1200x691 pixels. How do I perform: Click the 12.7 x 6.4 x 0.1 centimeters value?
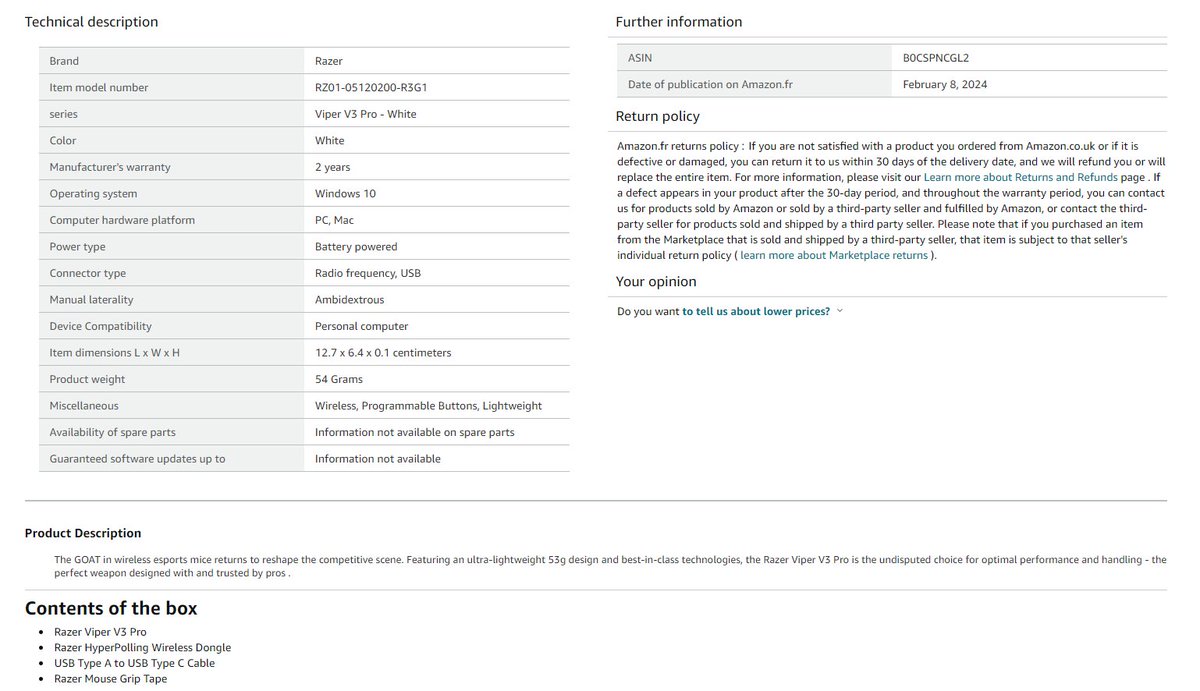[x=383, y=352]
